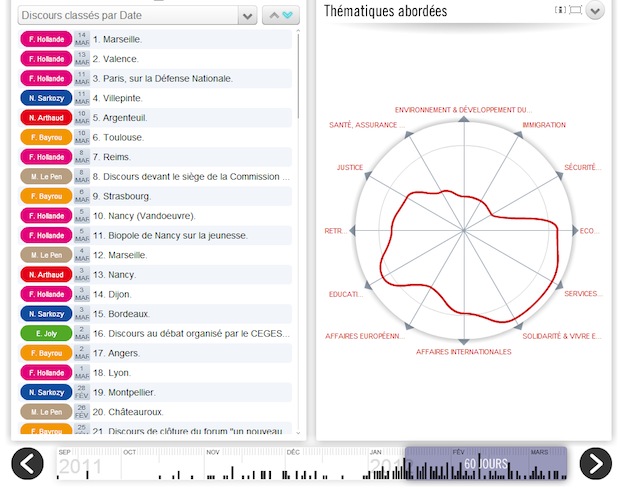Viewport: 620px width, 493px height.
Task: Click the expanded view icon in Thématiques header
Action: [575, 10]
